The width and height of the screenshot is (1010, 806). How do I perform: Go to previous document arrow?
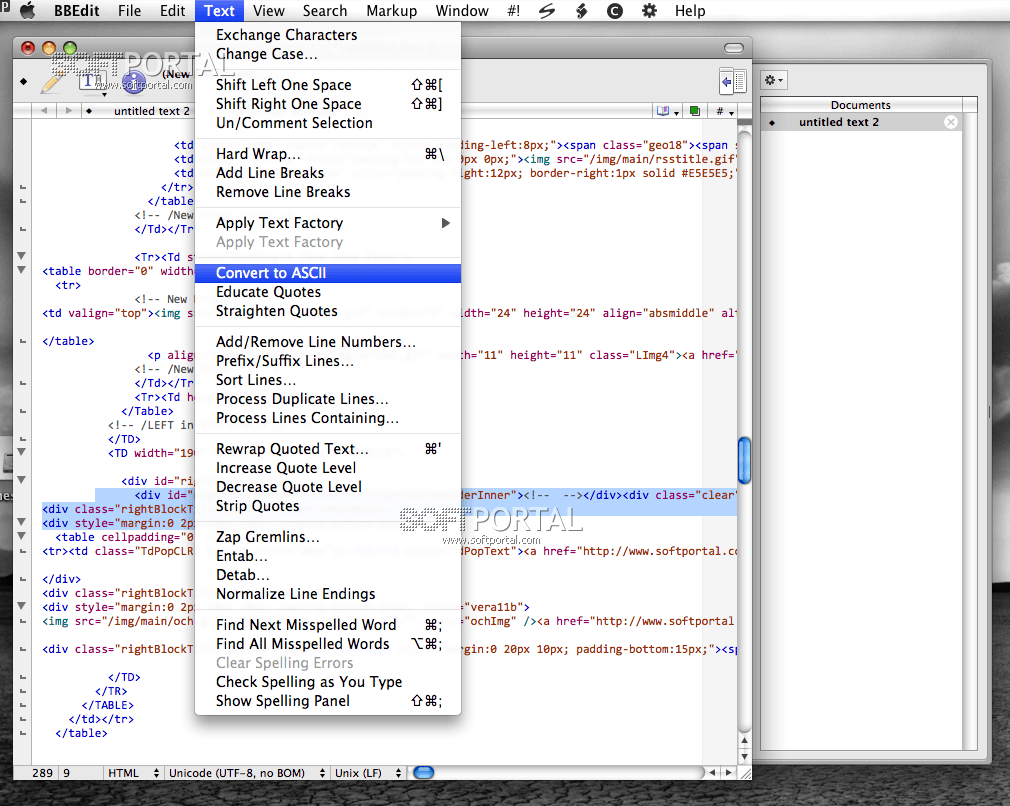click(44, 111)
